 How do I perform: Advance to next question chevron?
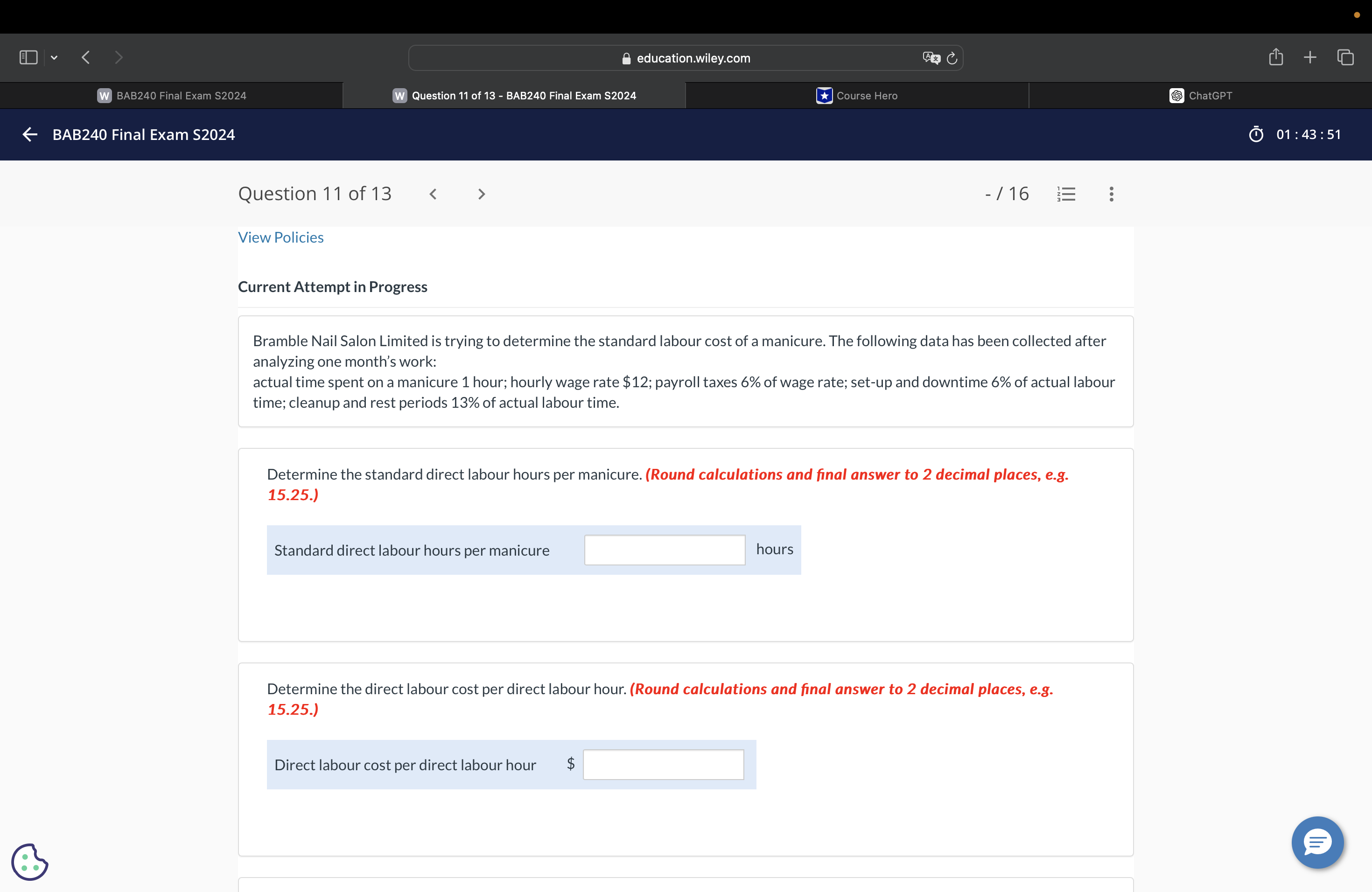tap(481, 194)
